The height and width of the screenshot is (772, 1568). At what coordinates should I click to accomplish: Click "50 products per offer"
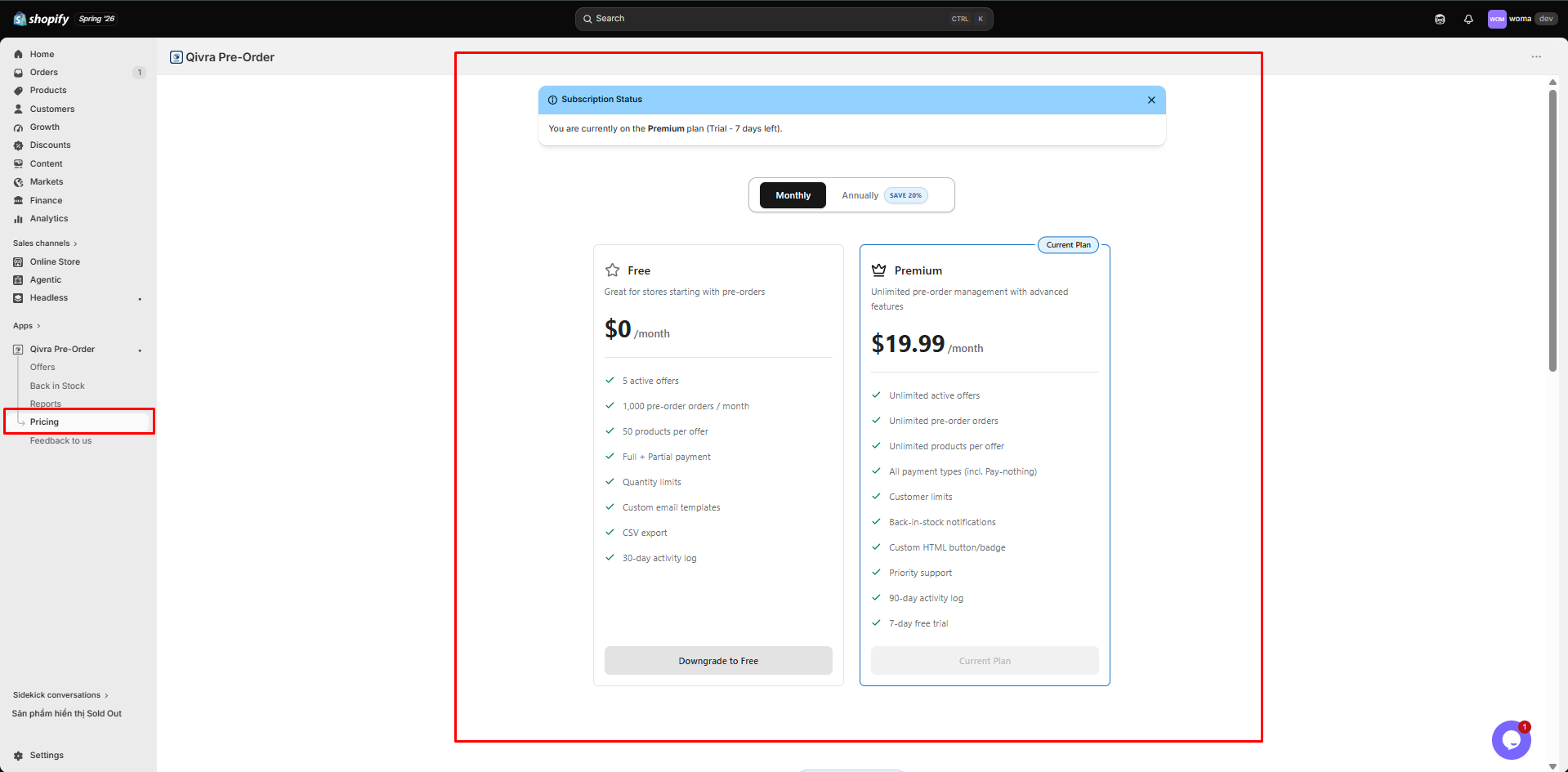pyautogui.click(x=665, y=431)
